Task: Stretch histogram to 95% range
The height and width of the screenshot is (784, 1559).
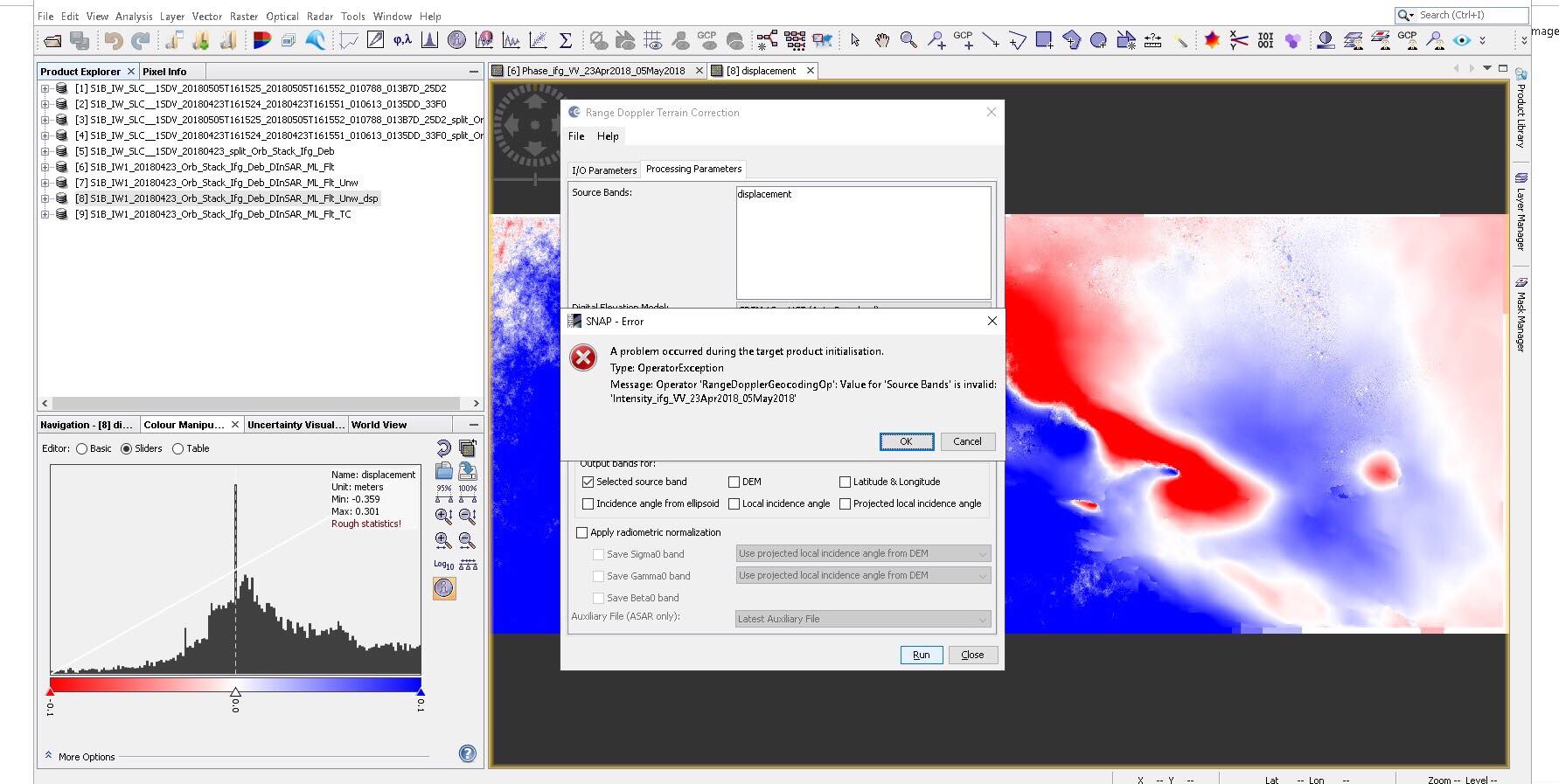Action: pyautogui.click(x=443, y=494)
